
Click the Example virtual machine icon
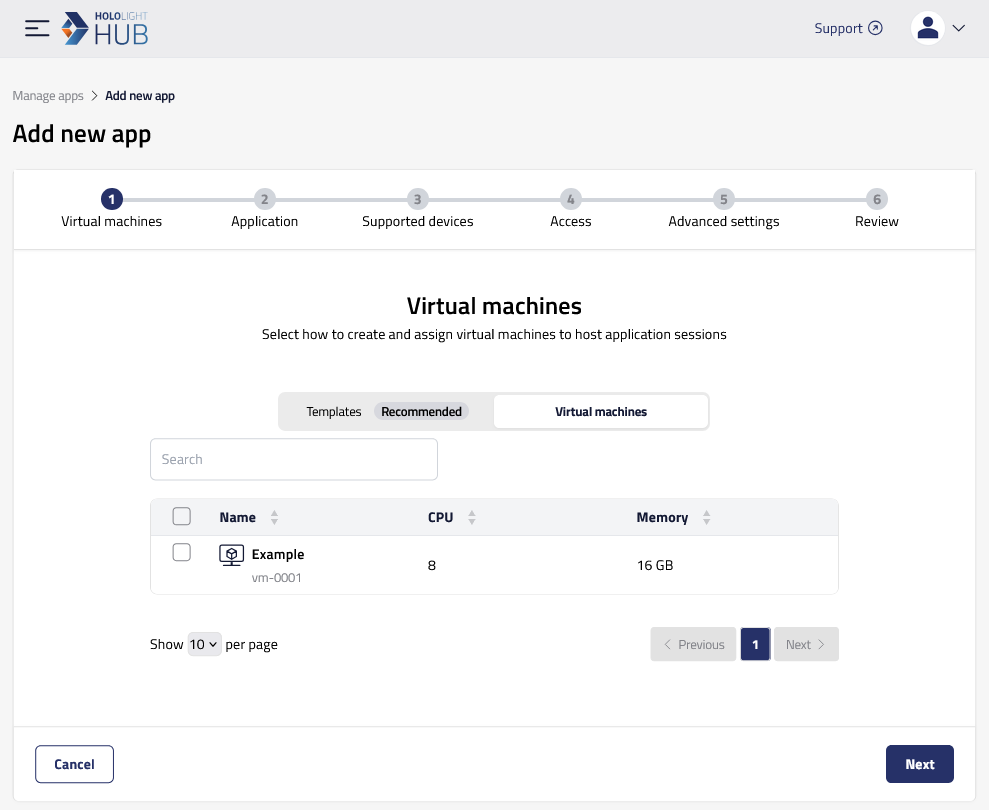[231, 555]
